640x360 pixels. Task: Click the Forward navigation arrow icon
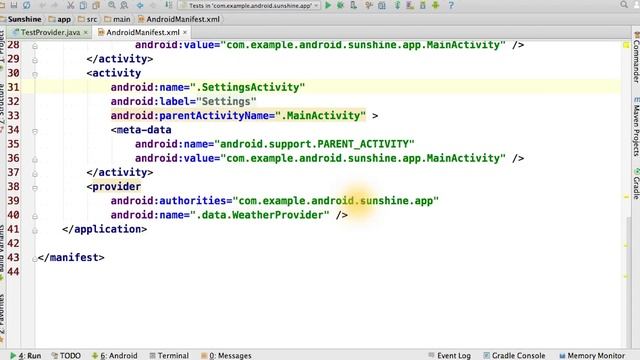tap(153, 5)
